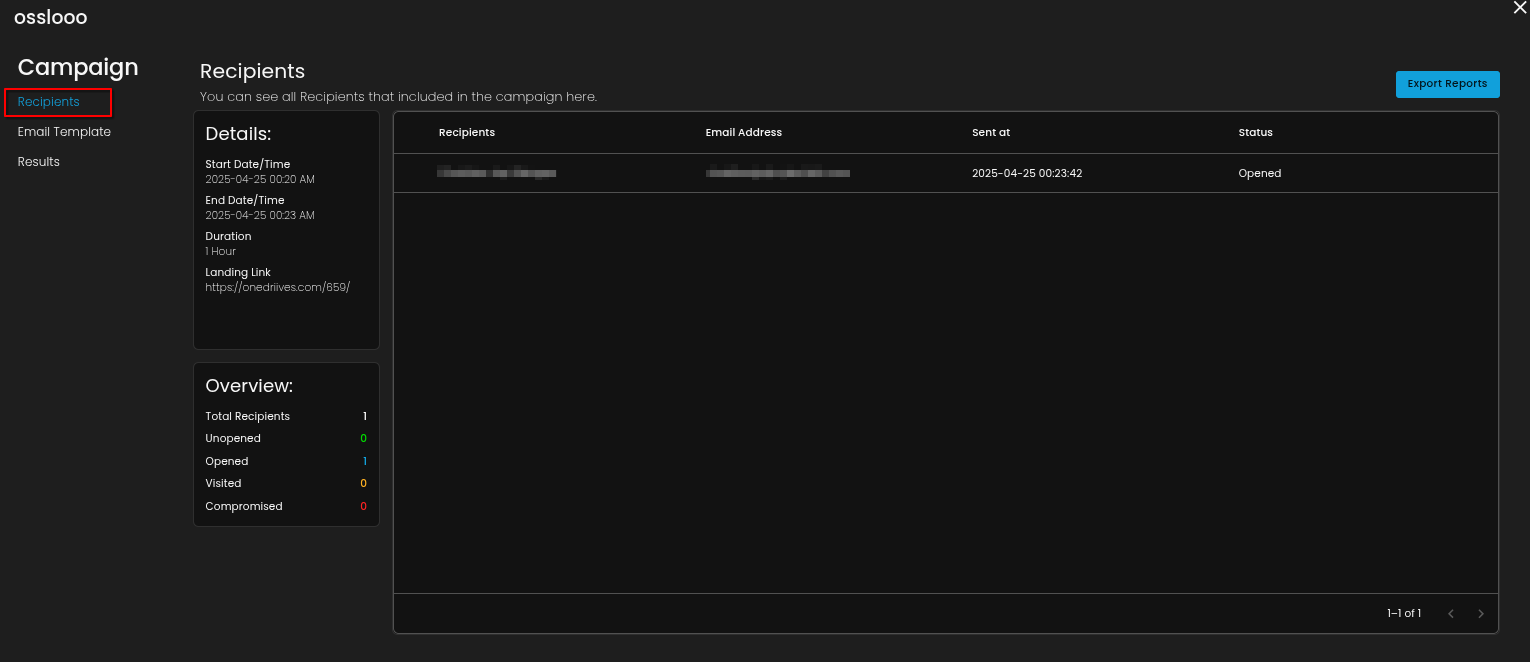1530x662 pixels.
Task: Sort by the Email Address column header
Action: pos(743,132)
